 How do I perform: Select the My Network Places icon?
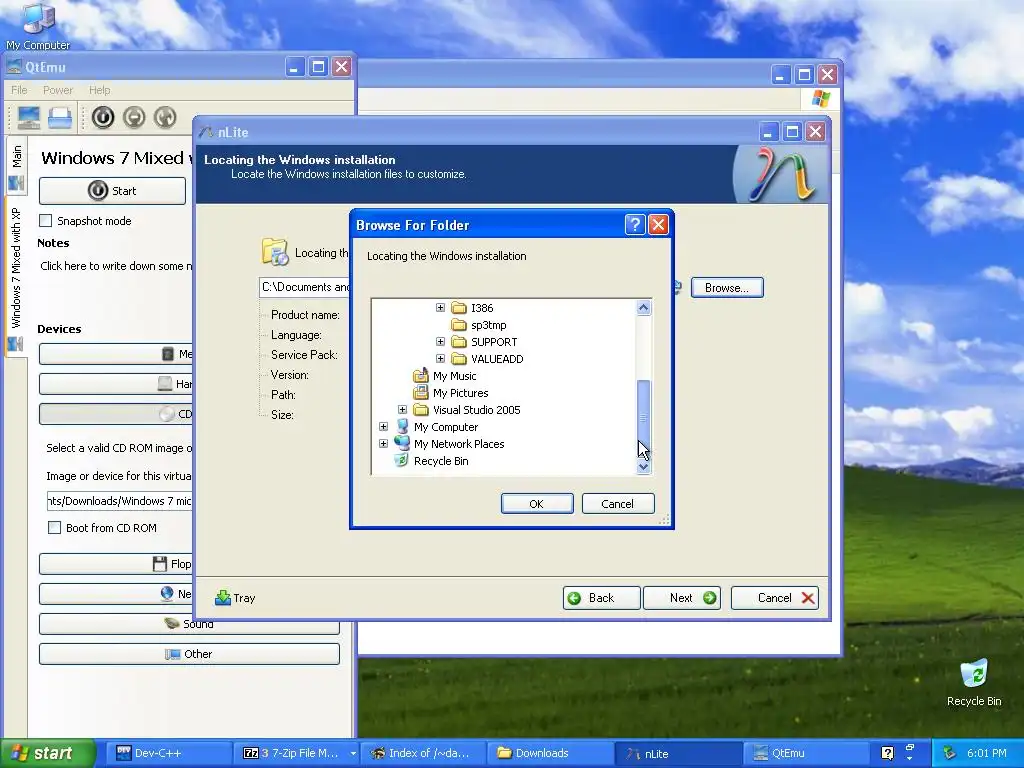[402, 443]
